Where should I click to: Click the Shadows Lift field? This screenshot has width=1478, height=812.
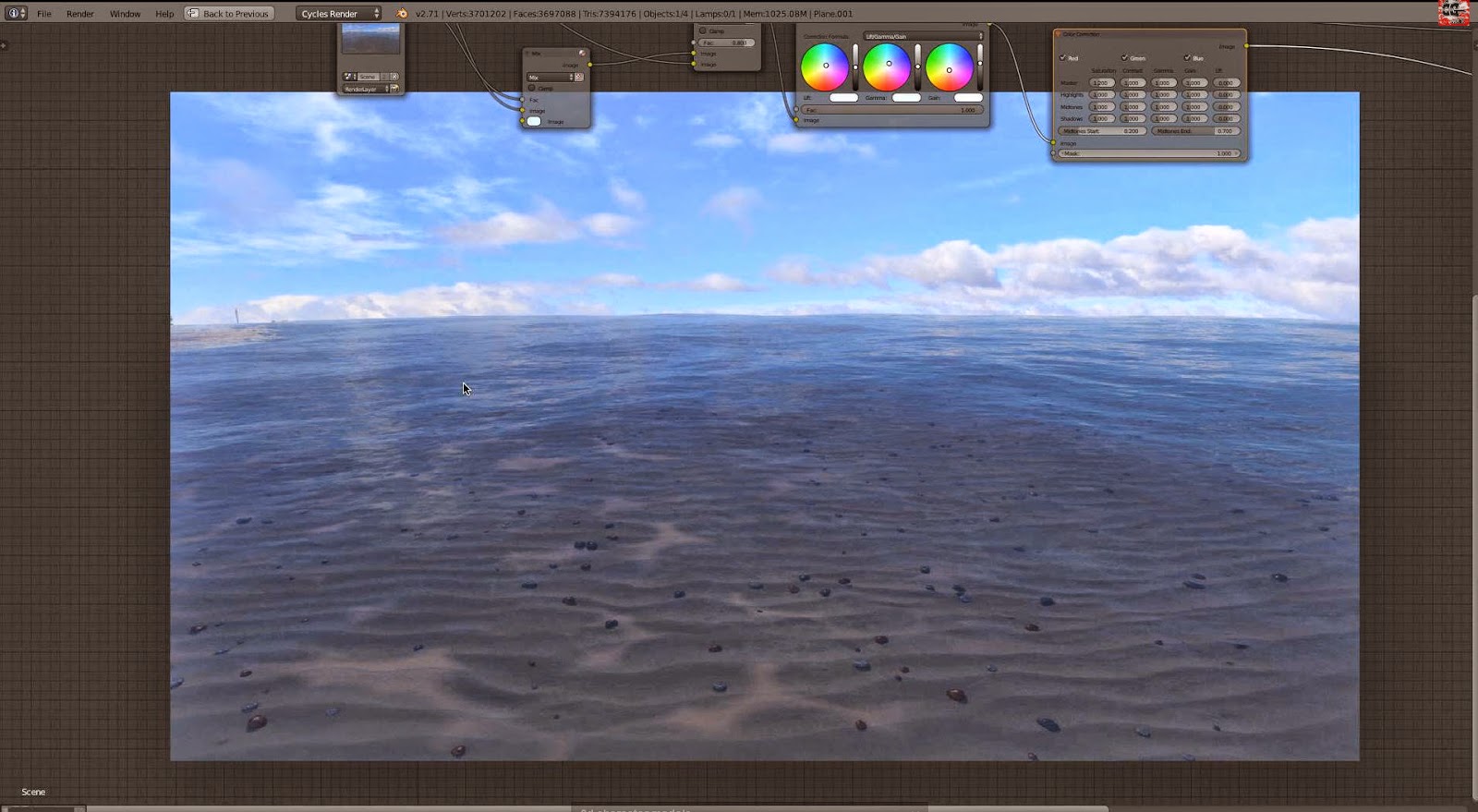tap(1227, 118)
